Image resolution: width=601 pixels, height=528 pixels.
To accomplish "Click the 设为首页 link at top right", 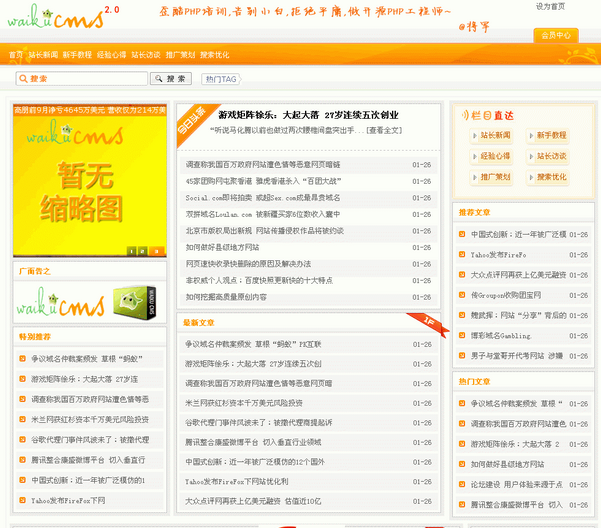I will click(x=550, y=7).
